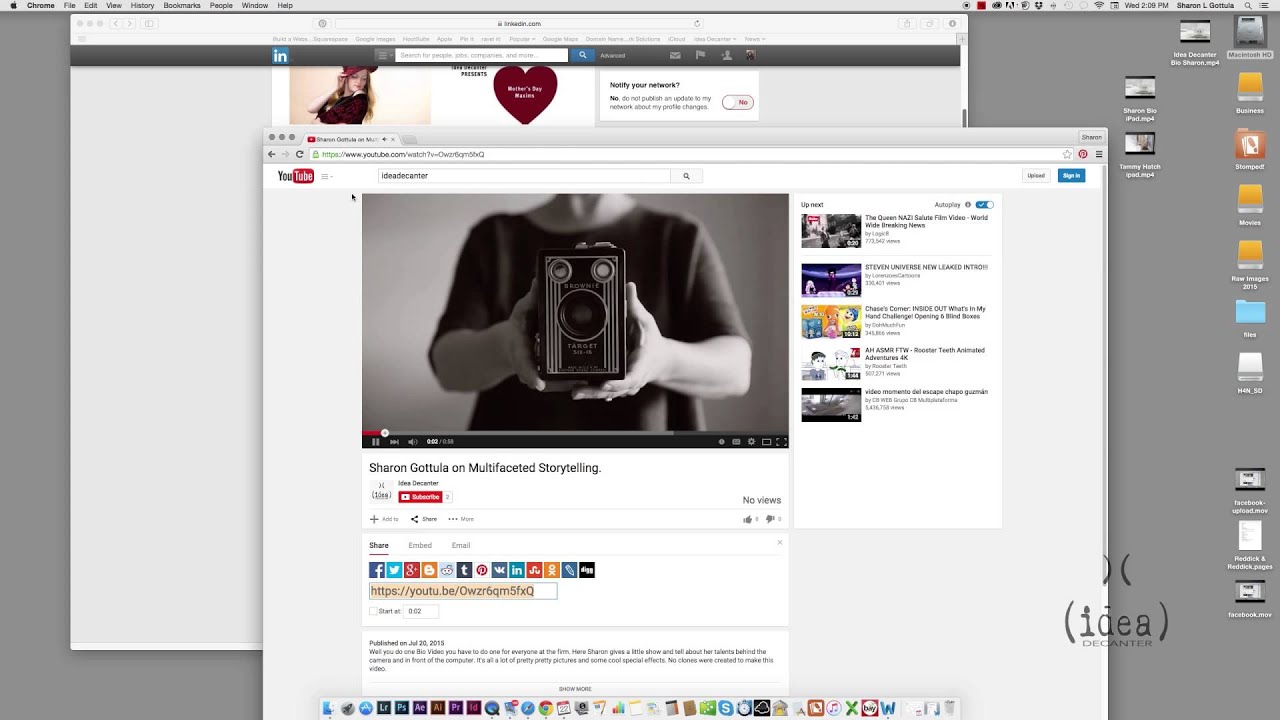Share the video on reddit
1280x720 pixels.
447,570
